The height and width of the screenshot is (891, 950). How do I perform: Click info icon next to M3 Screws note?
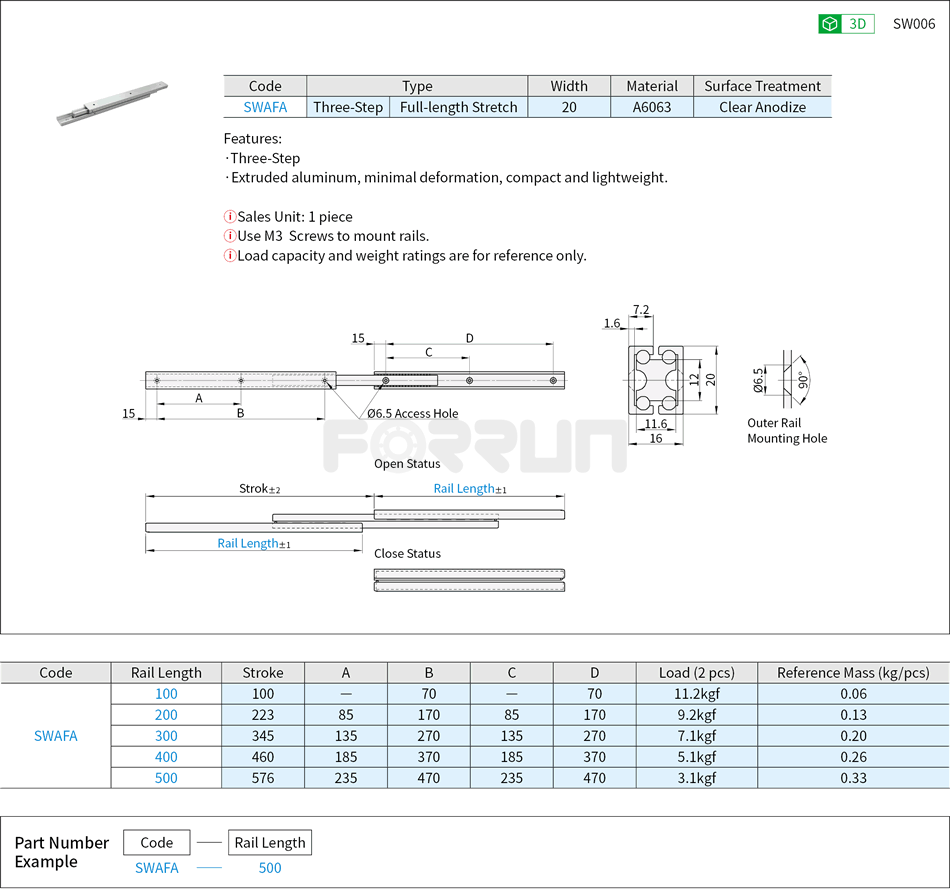click(x=228, y=236)
